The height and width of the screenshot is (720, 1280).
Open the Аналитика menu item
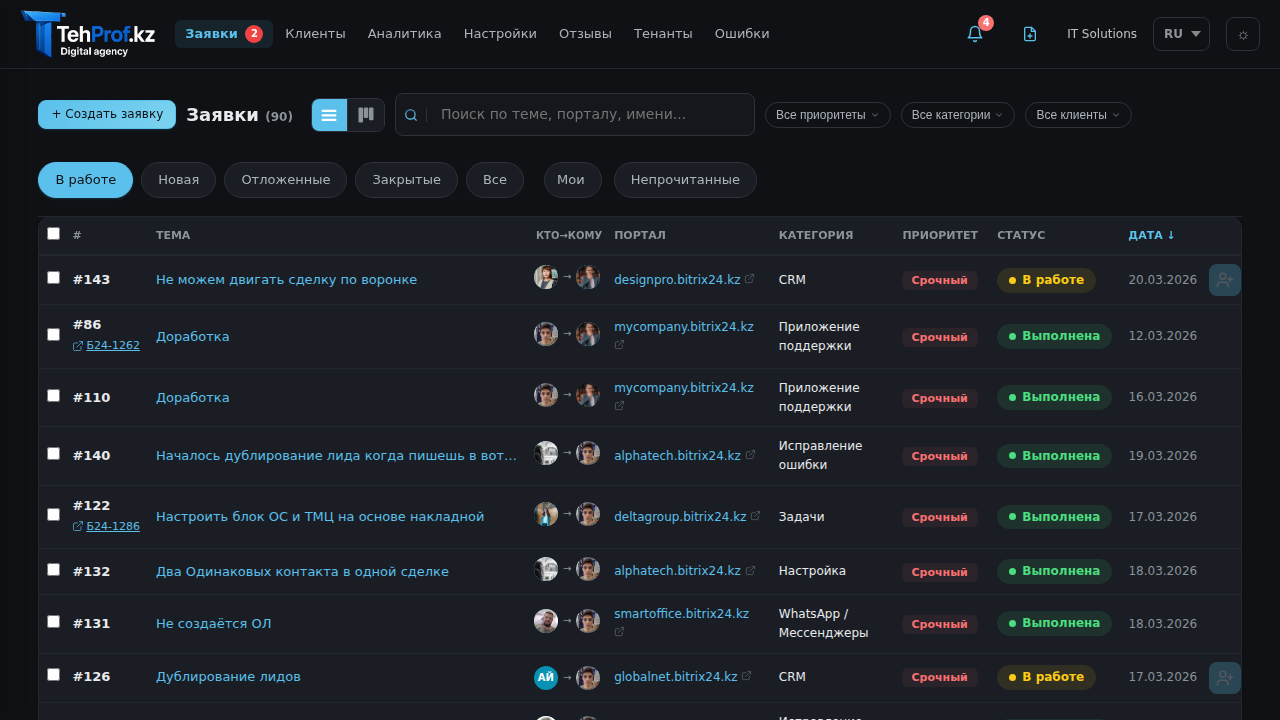coord(404,33)
